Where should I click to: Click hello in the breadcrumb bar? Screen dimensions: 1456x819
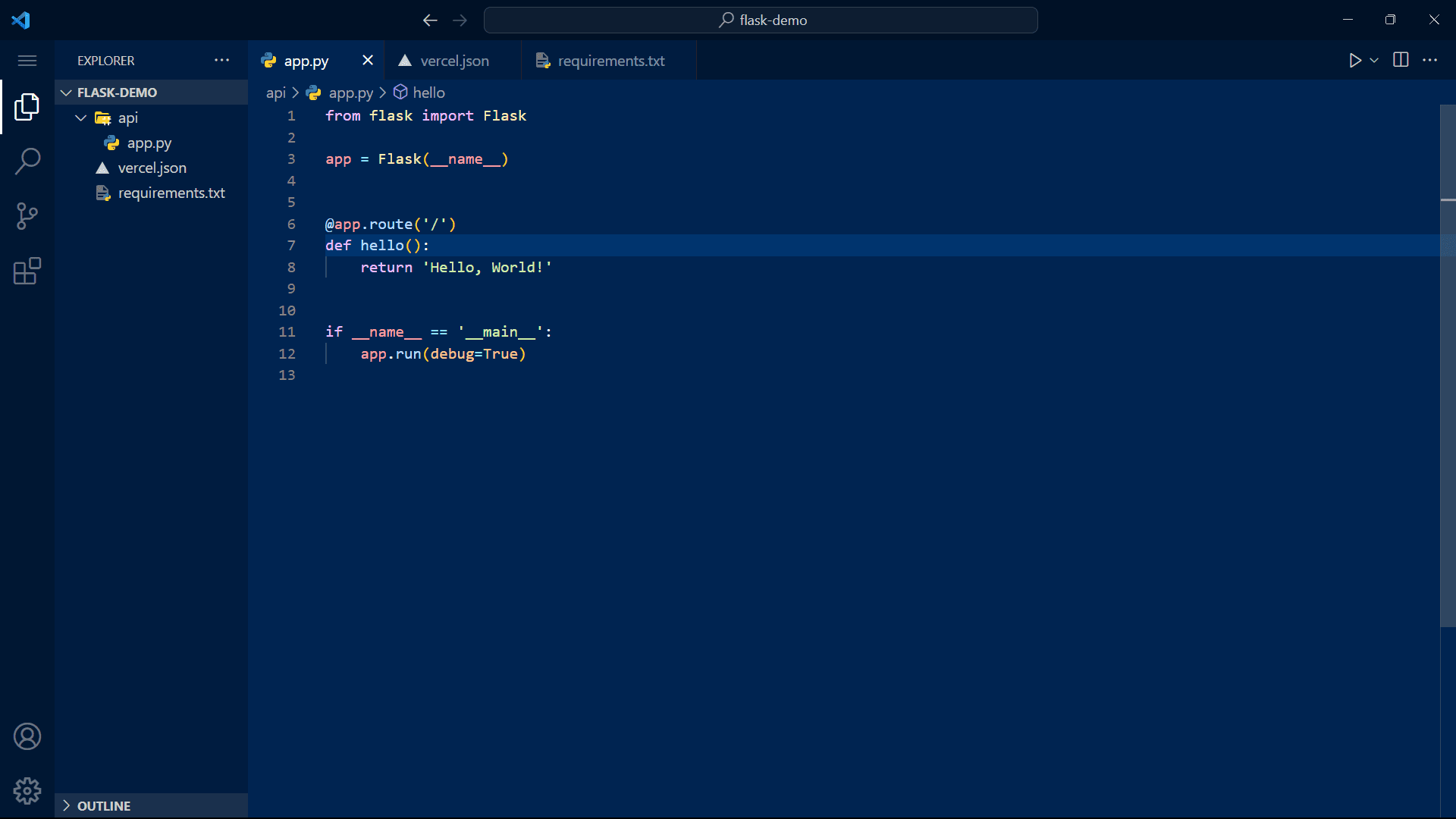tap(428, 93)
